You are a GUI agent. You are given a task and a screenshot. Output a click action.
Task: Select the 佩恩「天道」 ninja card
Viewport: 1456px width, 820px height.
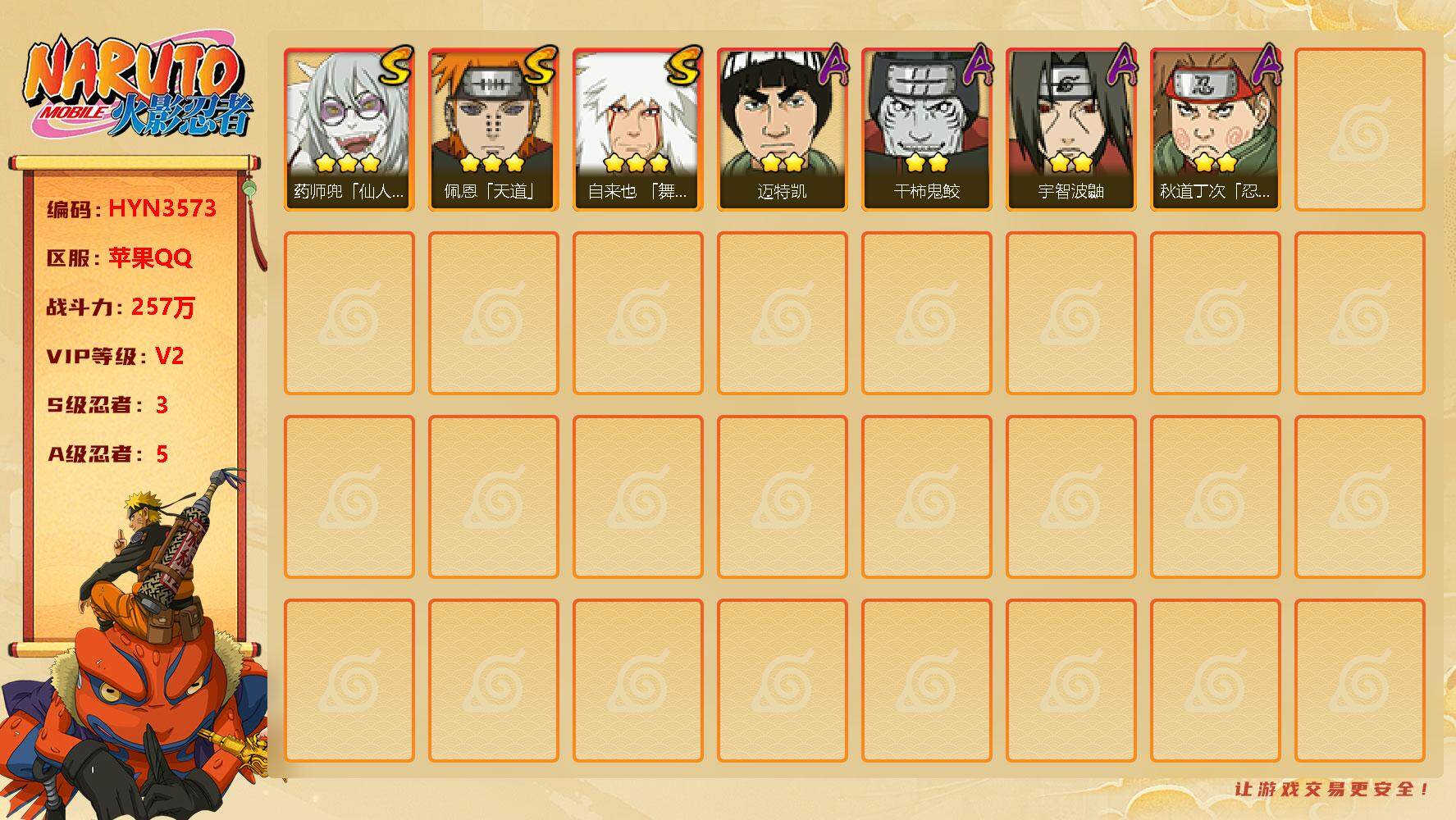(493, 130)
